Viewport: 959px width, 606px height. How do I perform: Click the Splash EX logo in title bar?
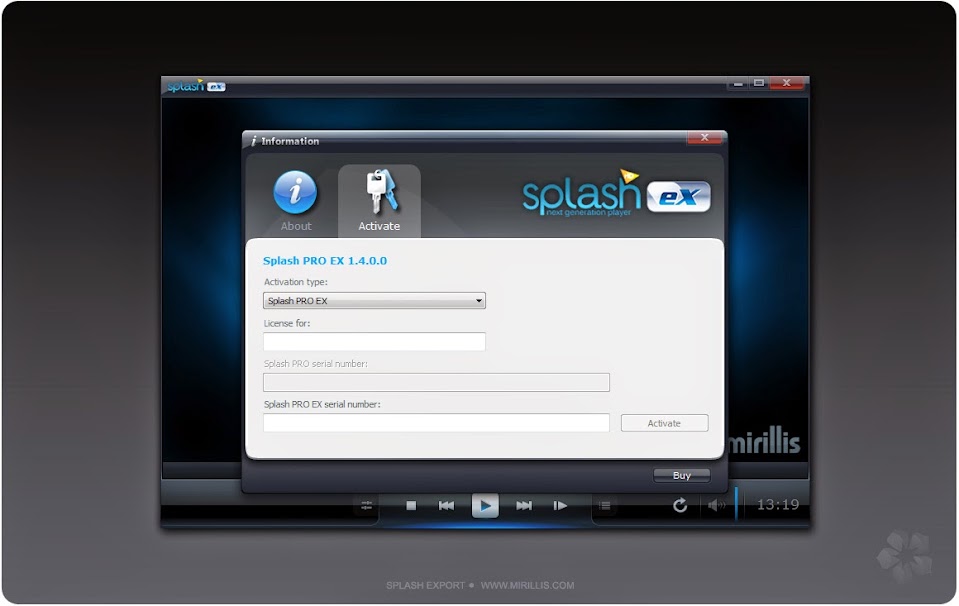196,86
